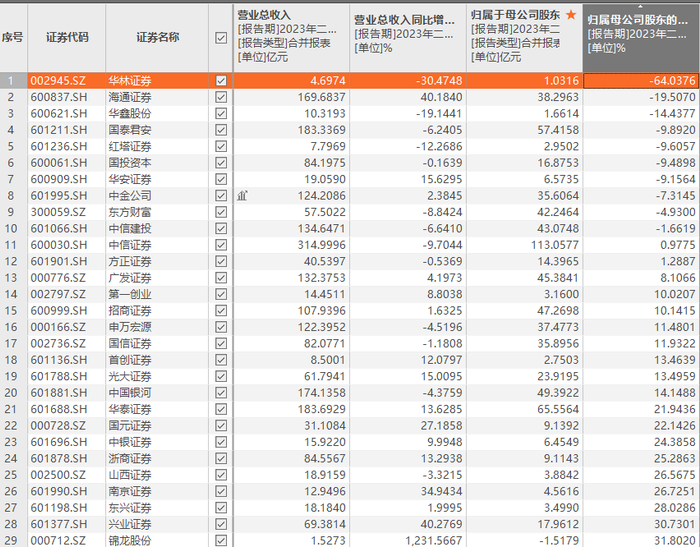Image resolution: width=700 pixels, height=547 pixels.
Task: Click the 序号 column header
Action: point(13,38)
